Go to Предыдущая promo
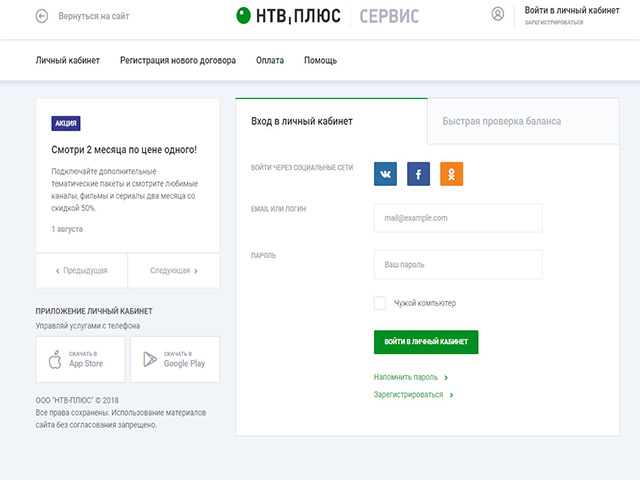 pyautogui.click(x=82, y=271)
